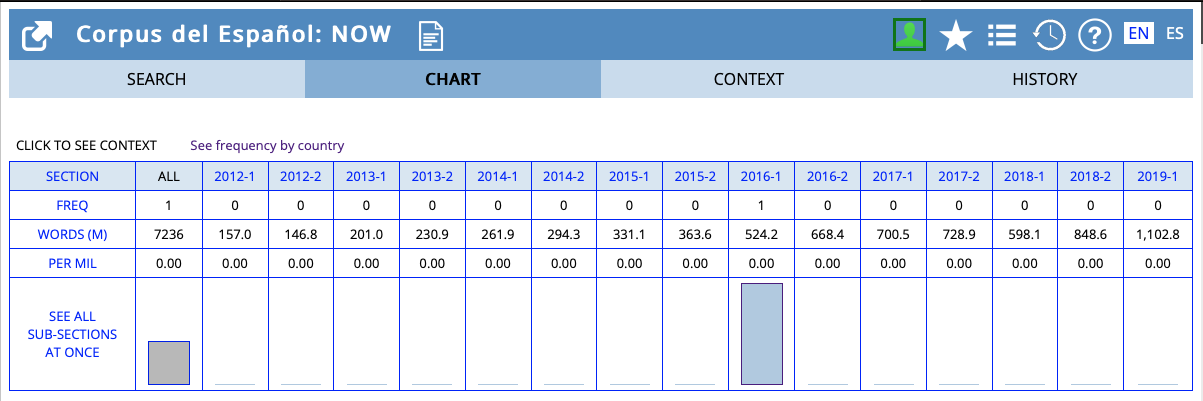Open the 2013-1 section column
Screen dimensions: 1203x401
click(x=367, y=176)
